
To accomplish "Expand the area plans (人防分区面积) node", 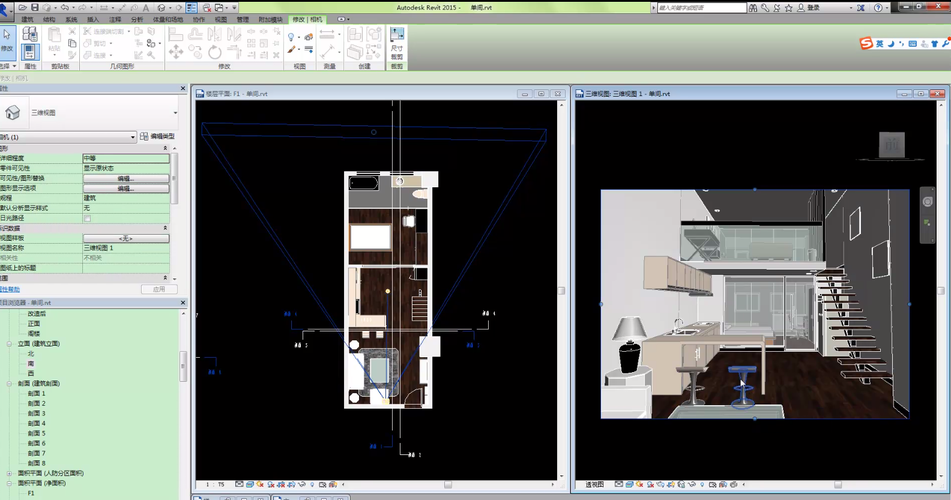I will (9, 473).
